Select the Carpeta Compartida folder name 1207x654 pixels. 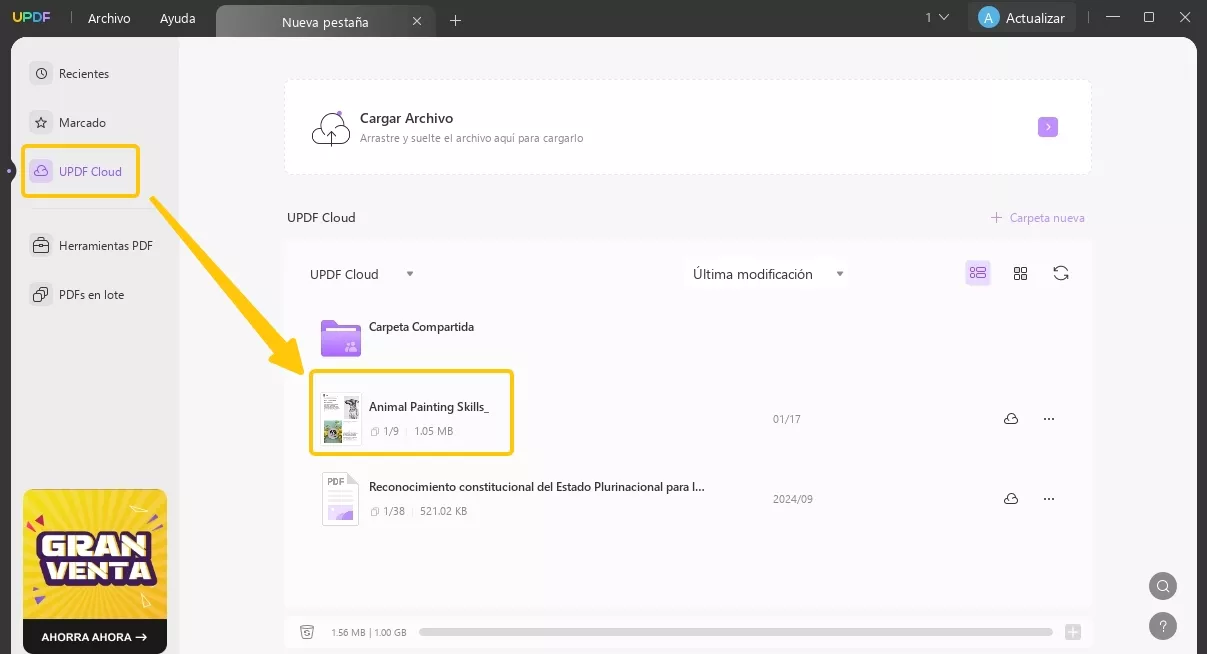tap(421, 327)
